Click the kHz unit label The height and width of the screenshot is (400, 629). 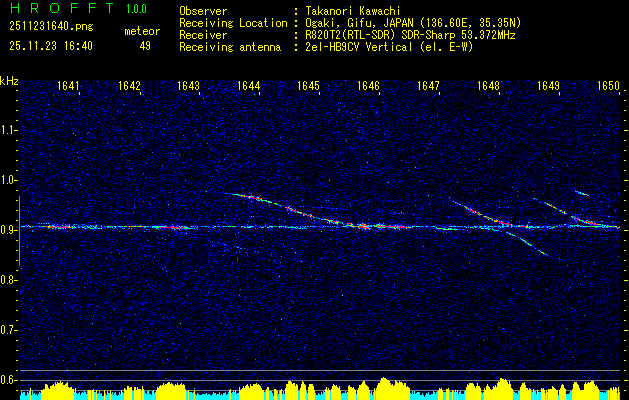(9, 81)
